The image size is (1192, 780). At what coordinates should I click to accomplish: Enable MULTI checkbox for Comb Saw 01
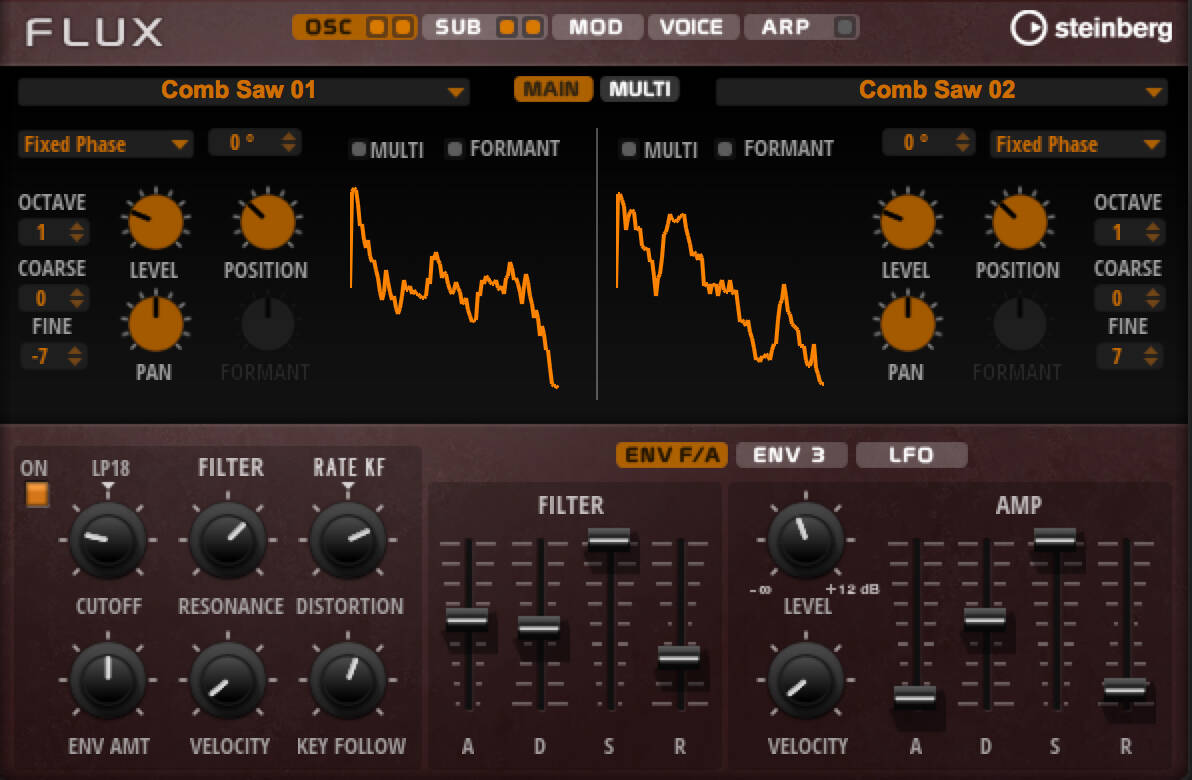click(x=359, y=149)
